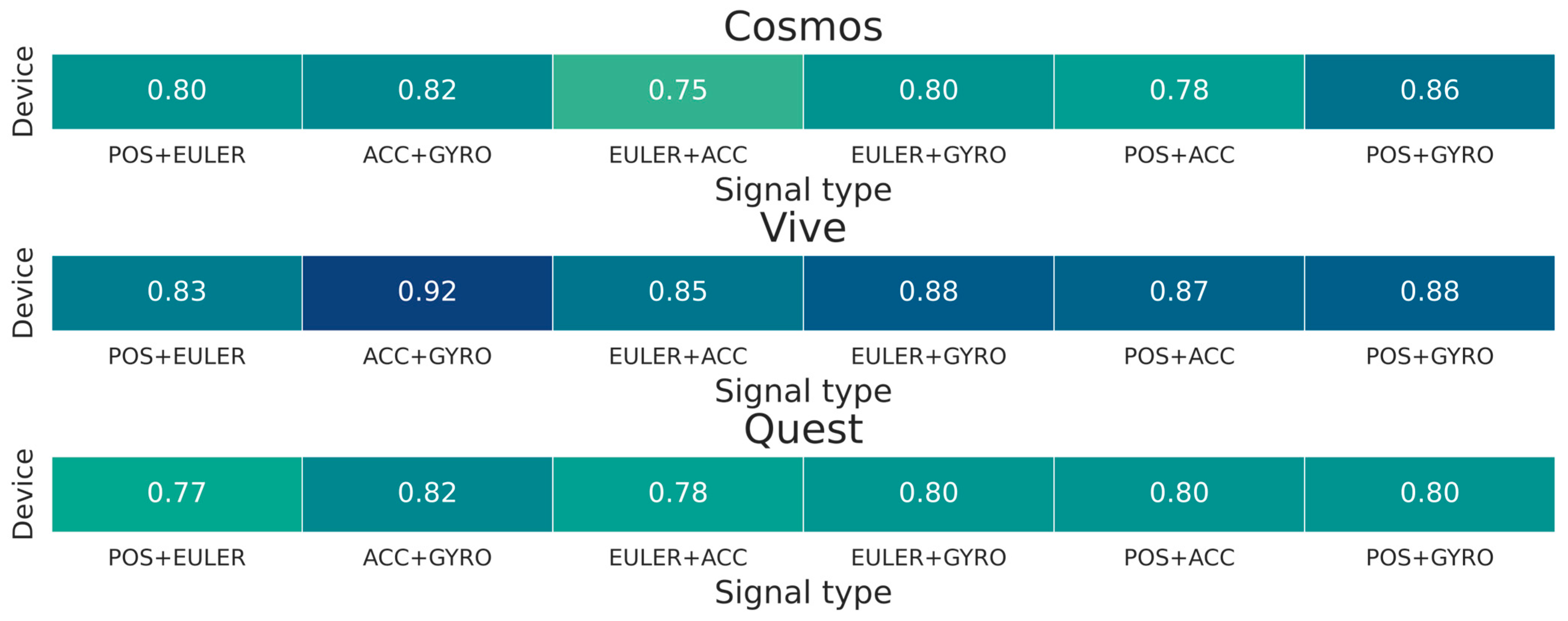
Task: Click POS+GYRO label under Cosmos heatmap
Action: 1429,155
